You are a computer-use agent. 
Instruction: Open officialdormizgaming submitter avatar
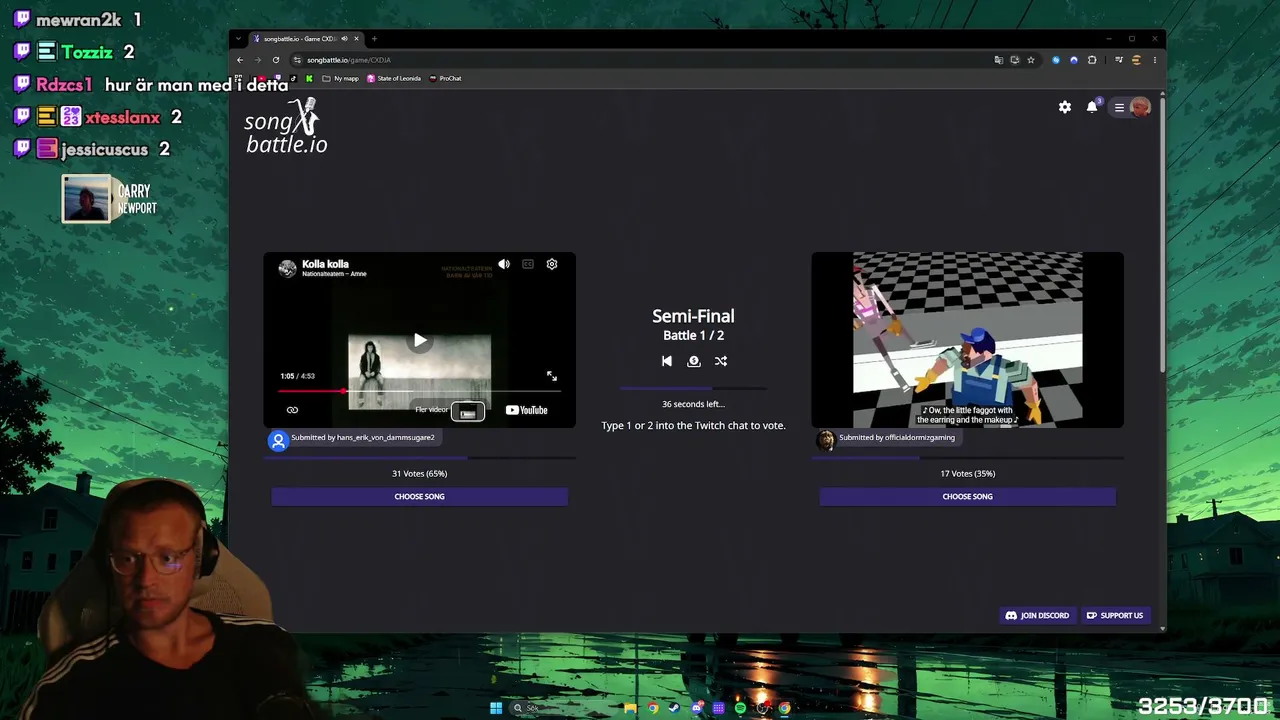pos(826,440)
